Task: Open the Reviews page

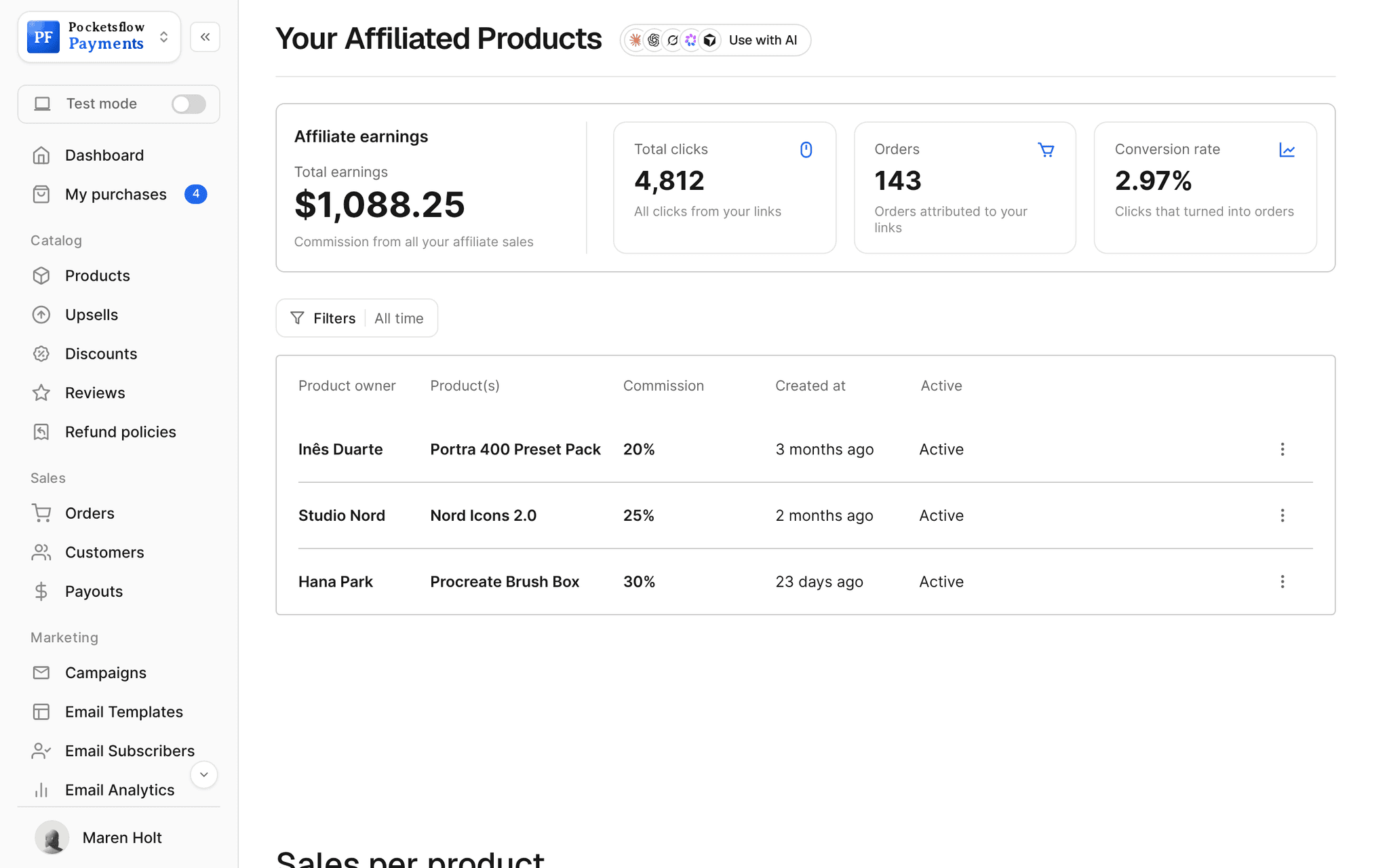Action: coord(95,393)
